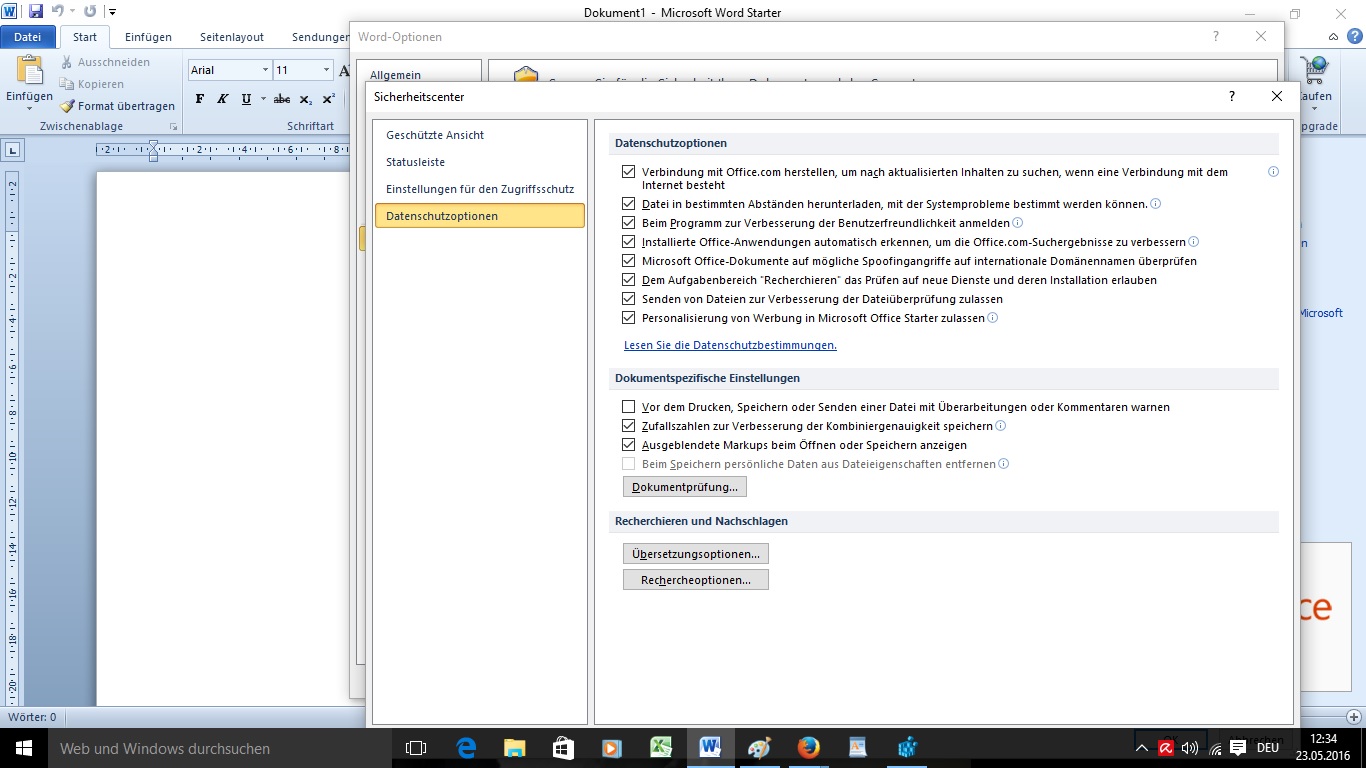
Task: Click the Redo icon in Quick Access toolbar
Action: [x=90, y=12]
